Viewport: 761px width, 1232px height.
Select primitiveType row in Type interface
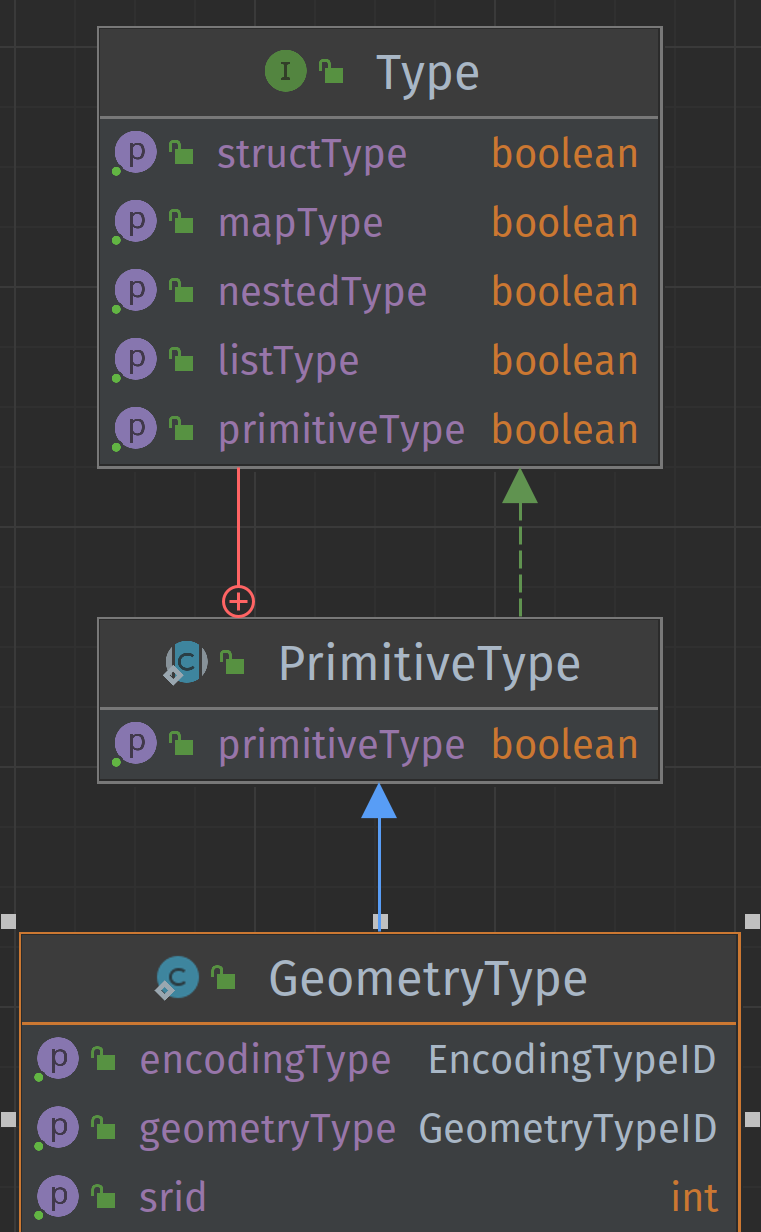tap(380, 430)
